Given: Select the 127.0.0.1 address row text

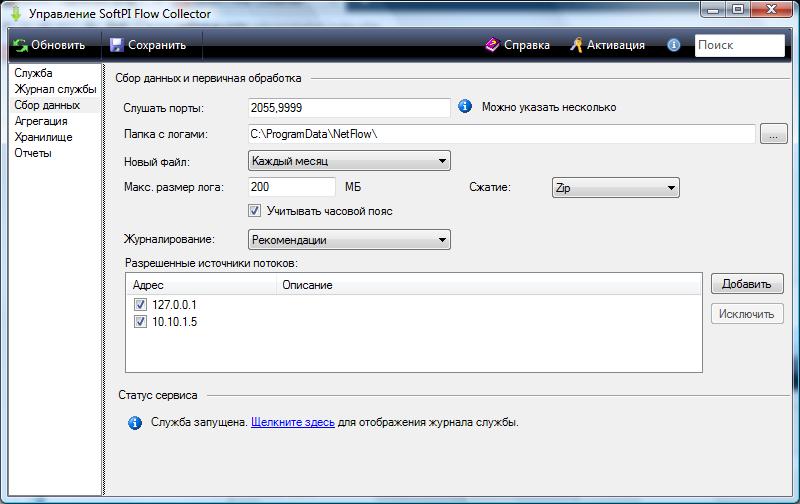Looking at the screenshot, I should (x=174, y=305).
